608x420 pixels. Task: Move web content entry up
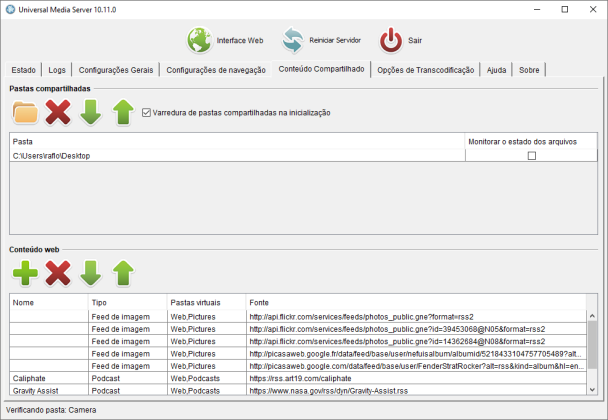coord(123,273)
